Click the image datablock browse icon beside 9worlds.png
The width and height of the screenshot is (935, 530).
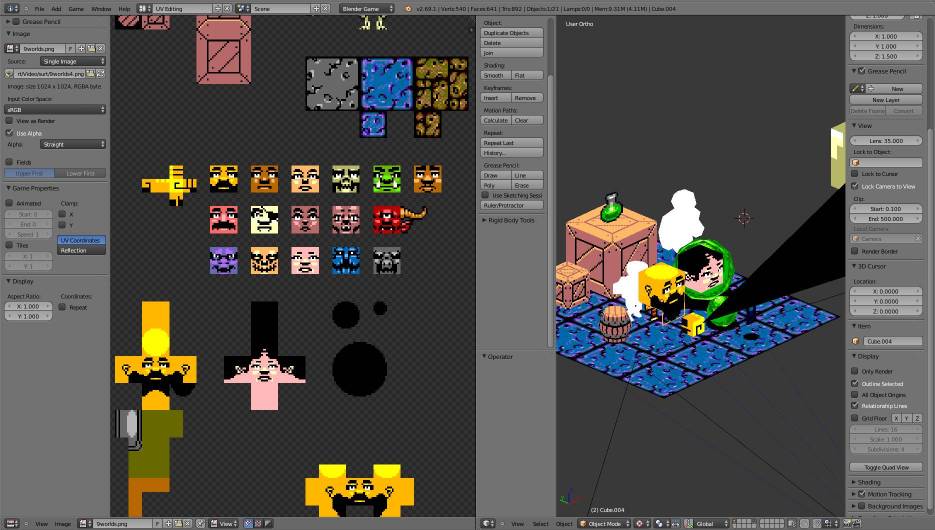click(x=12, y=48)
